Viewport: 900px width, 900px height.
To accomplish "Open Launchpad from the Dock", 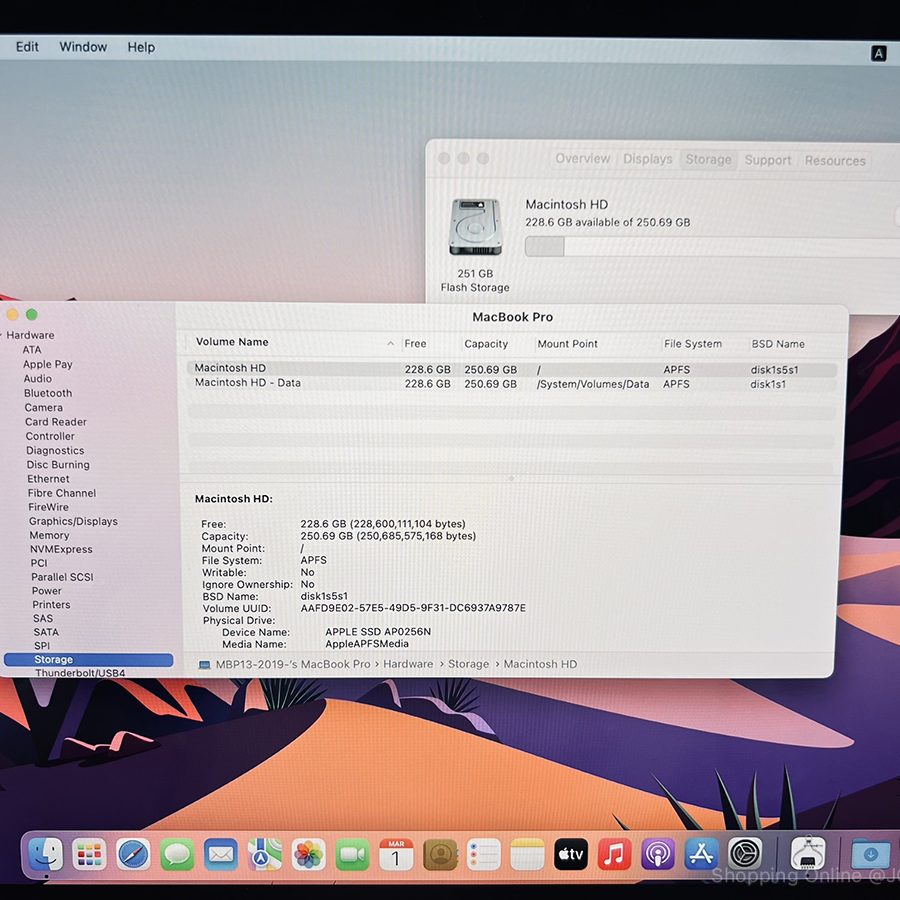I will point(89,855).
